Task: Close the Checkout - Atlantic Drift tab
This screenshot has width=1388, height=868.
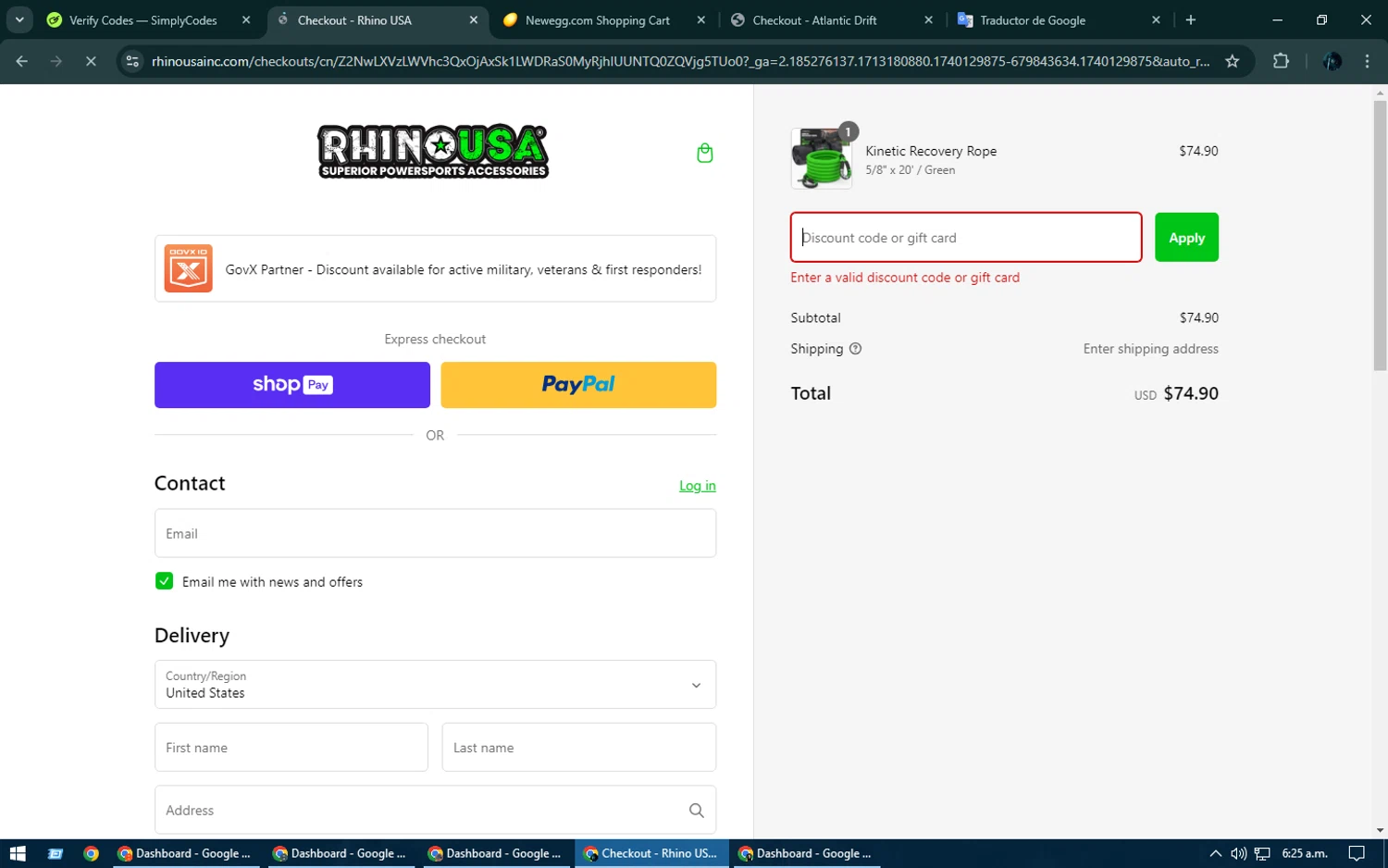Action: point(928,20)
